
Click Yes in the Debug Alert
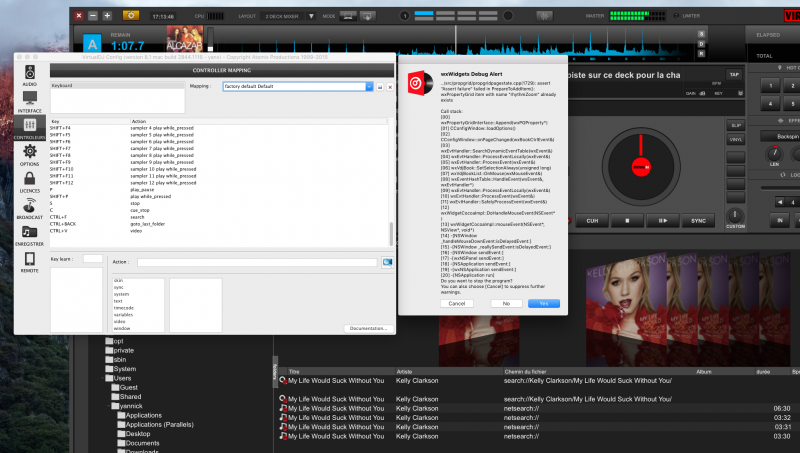[544, 304]
